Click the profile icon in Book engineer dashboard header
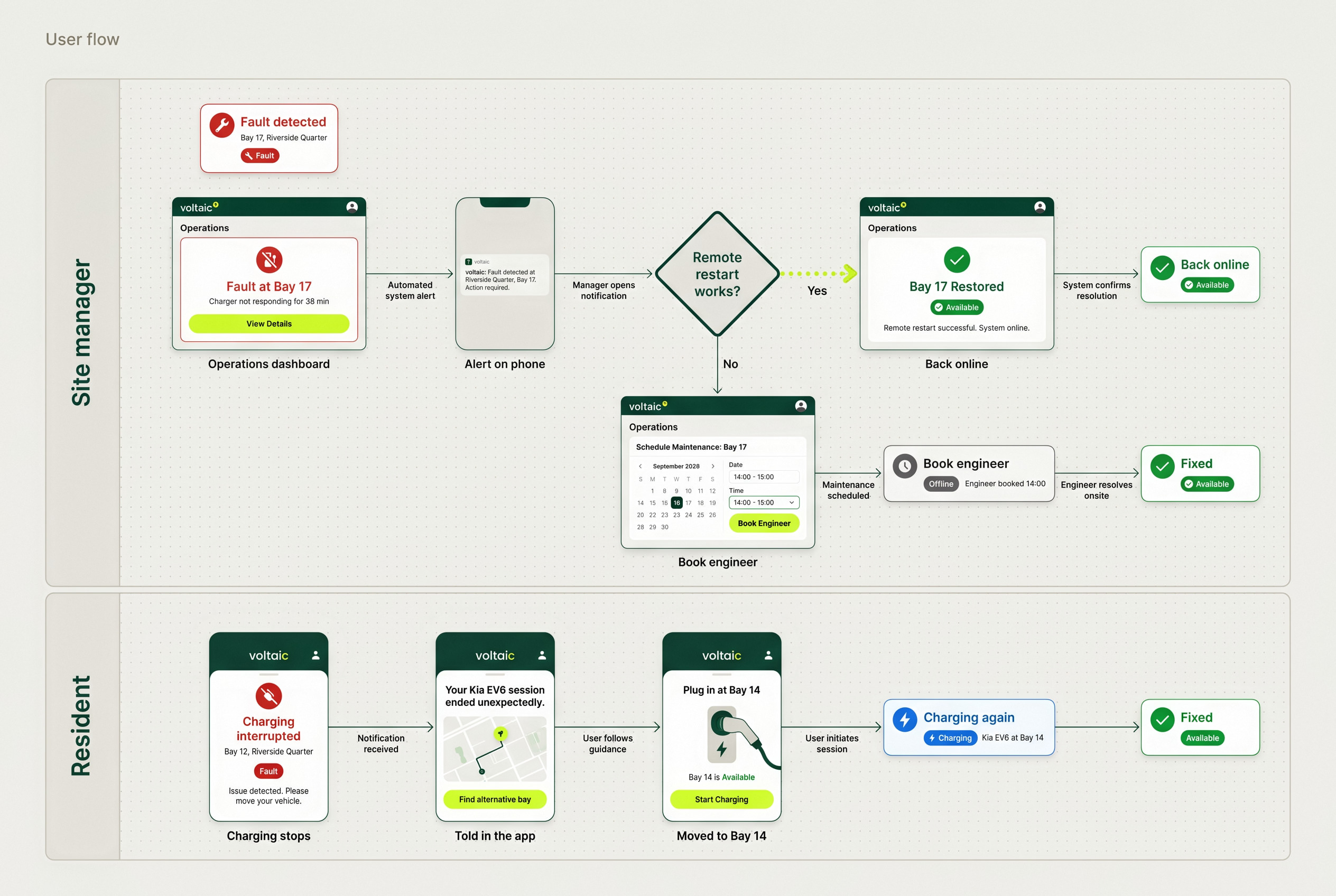Image resolution: width=1336 pixels, height=896 pixels. (801, 406)
